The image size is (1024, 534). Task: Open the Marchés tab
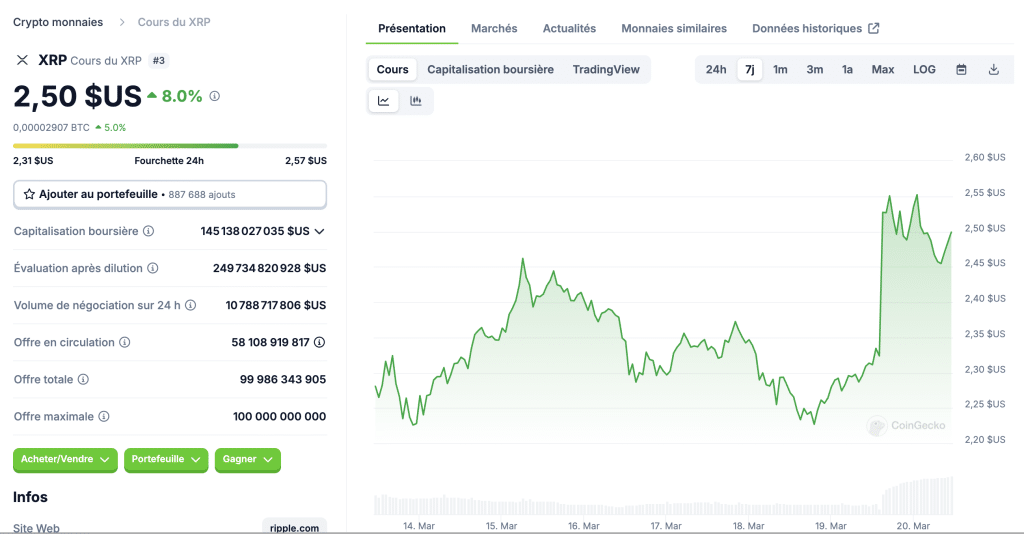494,28
